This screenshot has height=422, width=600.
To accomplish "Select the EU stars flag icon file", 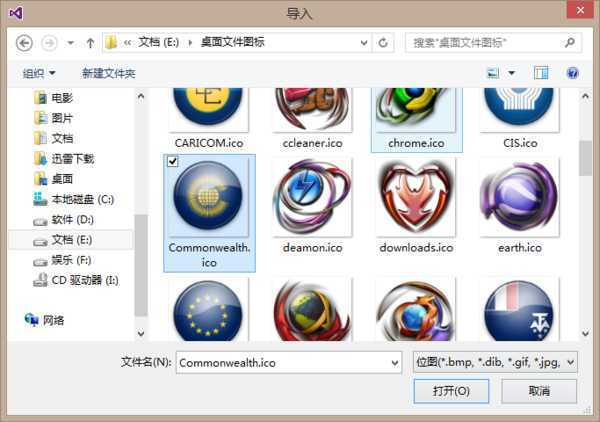I will pyautogui.click(x=208, y=310).
